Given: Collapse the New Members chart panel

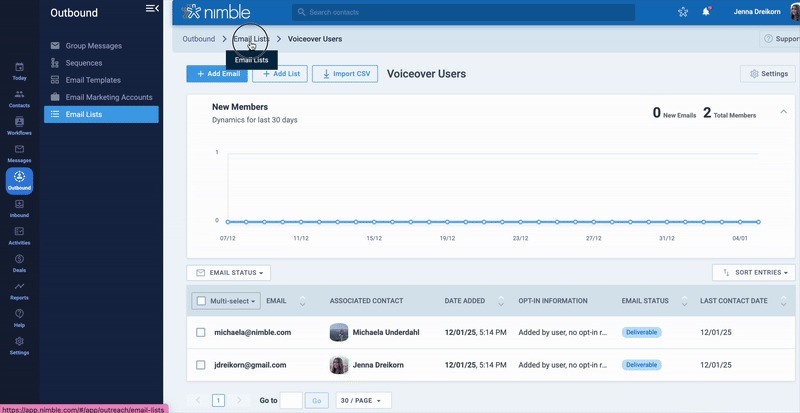Looking at the screenshot, I should coord(783,111).
